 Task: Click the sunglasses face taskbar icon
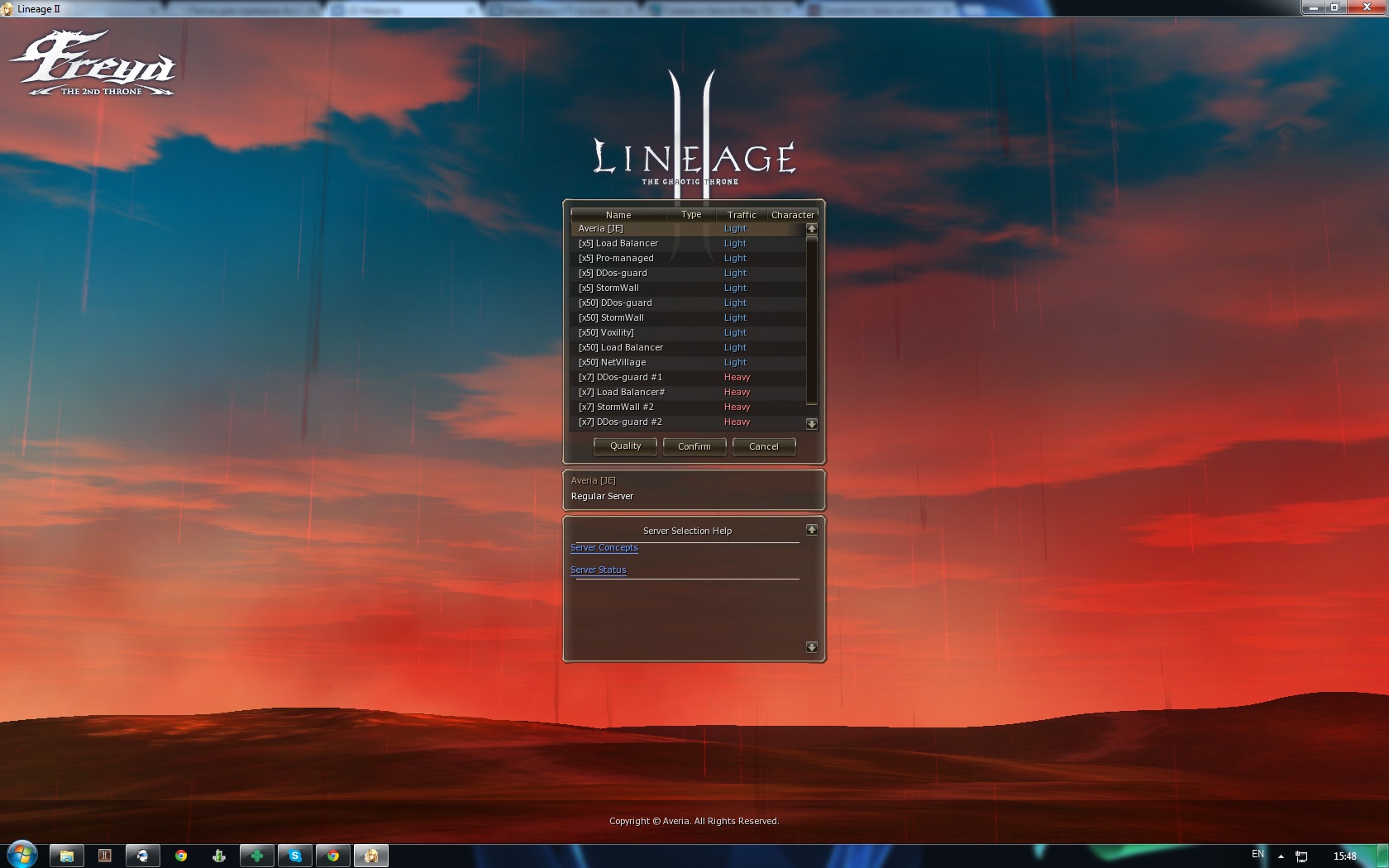143,856
